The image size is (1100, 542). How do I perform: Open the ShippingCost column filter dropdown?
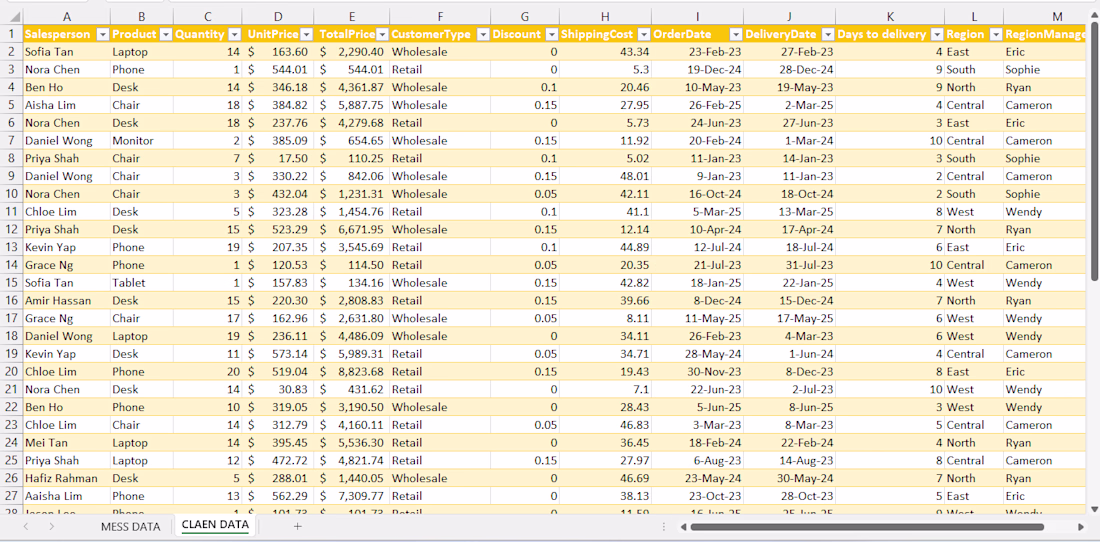pyautogui.click(x=643, y=34)
